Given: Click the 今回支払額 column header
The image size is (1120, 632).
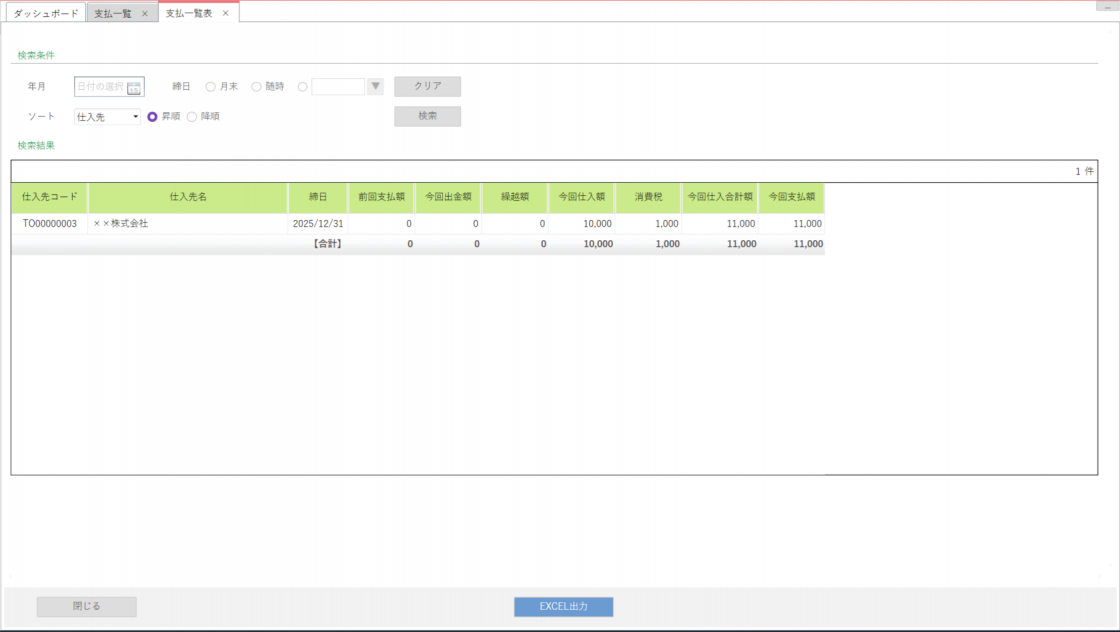Looking at the screenshot, I should tap(791, 197).
